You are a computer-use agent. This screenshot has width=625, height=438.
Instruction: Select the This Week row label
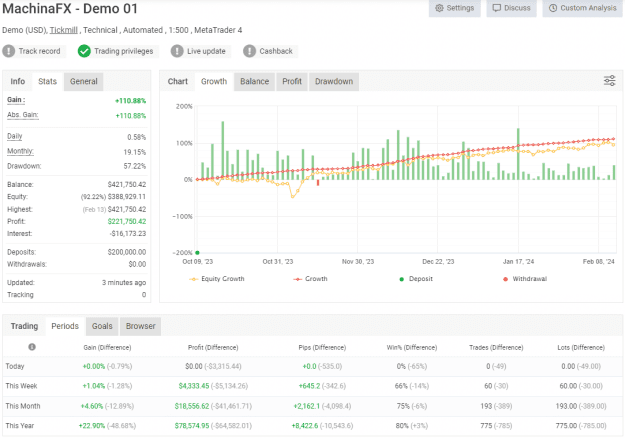tap(21, 386)
